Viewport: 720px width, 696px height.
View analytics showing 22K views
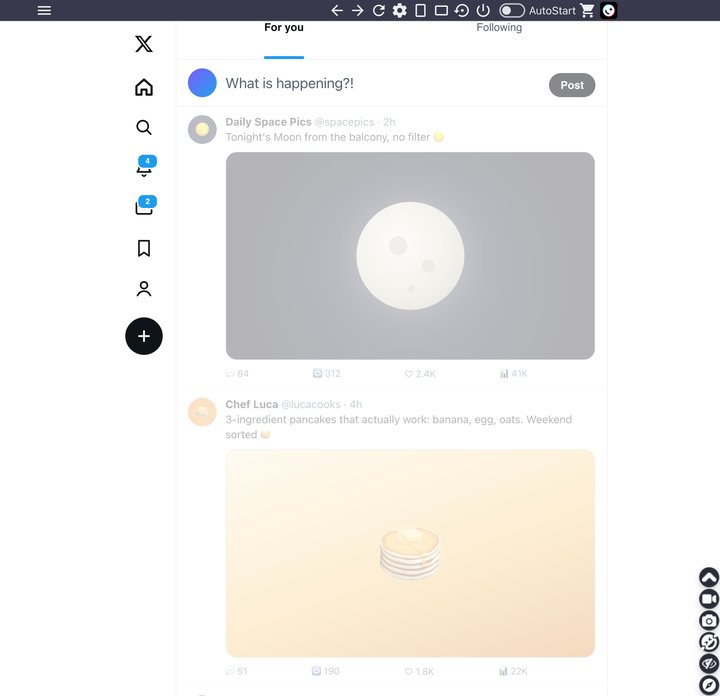pos(513,671)
